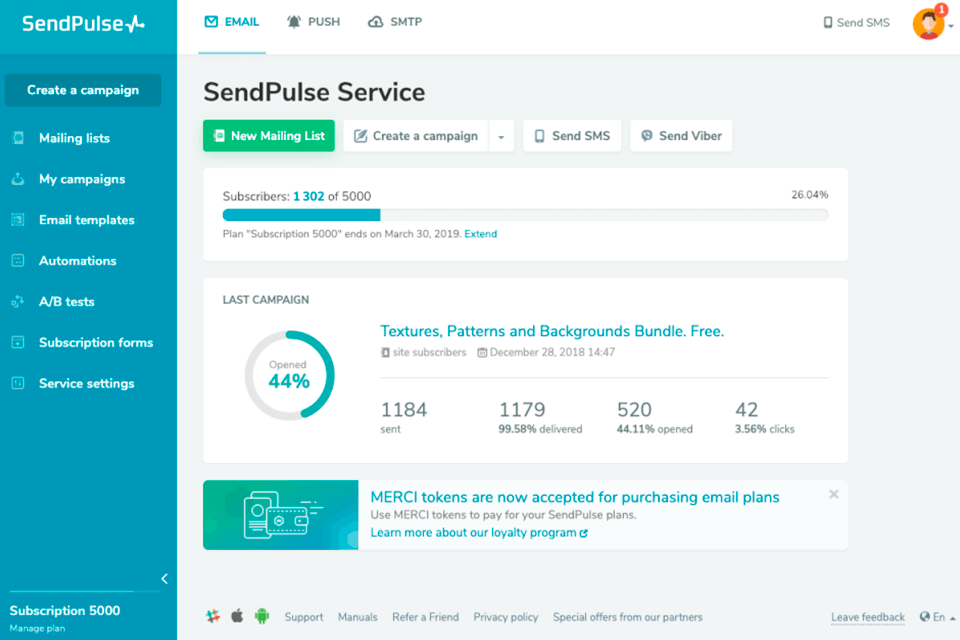Click the Email templates sidebar icon
The width and height of the screenshot is (960, 640).
point(18,220)
